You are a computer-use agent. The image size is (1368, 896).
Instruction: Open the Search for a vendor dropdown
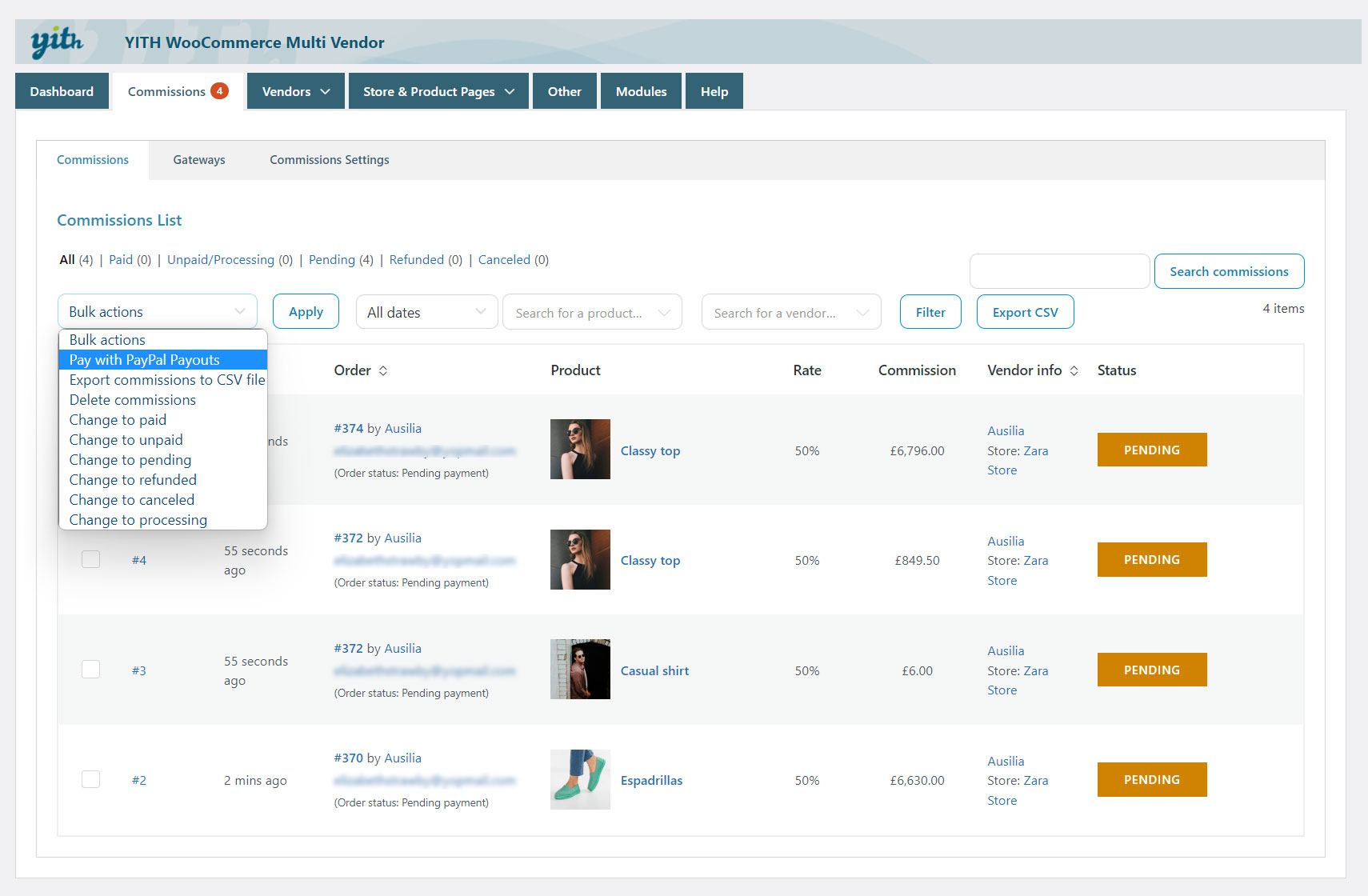(x=790, y=313)
